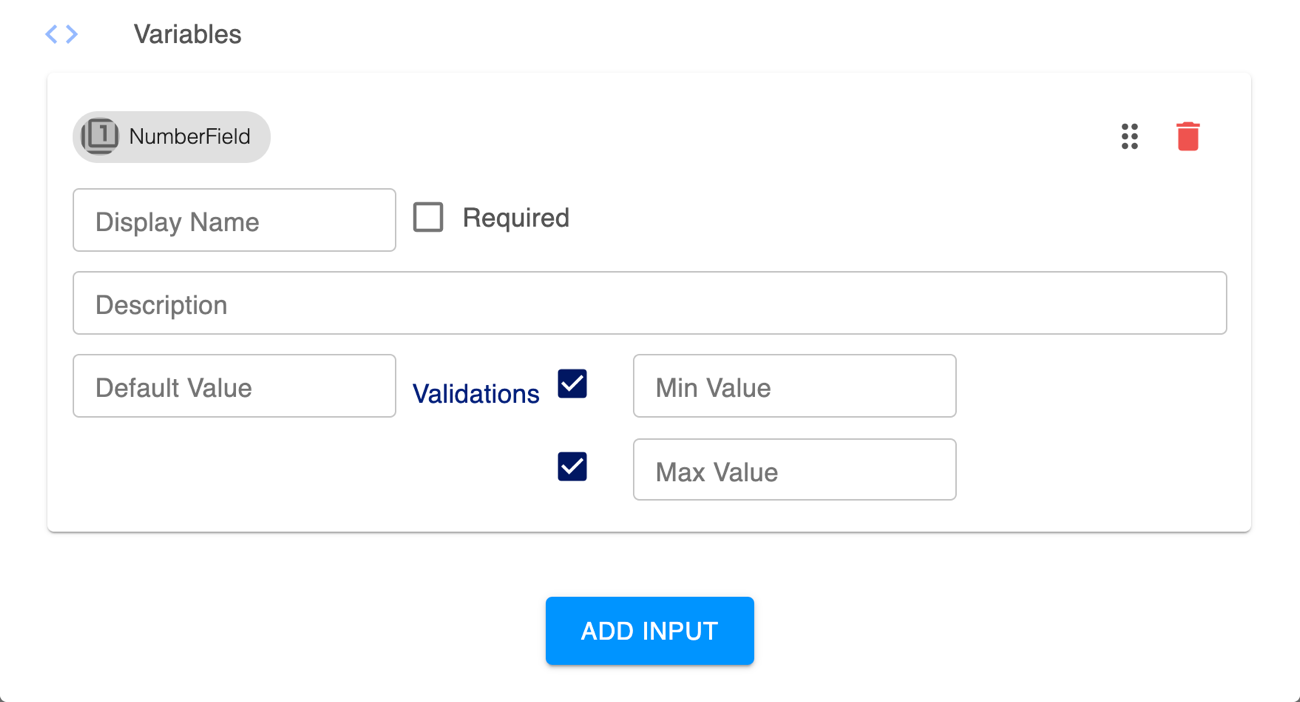
Task: Click the number box icon in the NumberField chip
Action: coord(99,136)
